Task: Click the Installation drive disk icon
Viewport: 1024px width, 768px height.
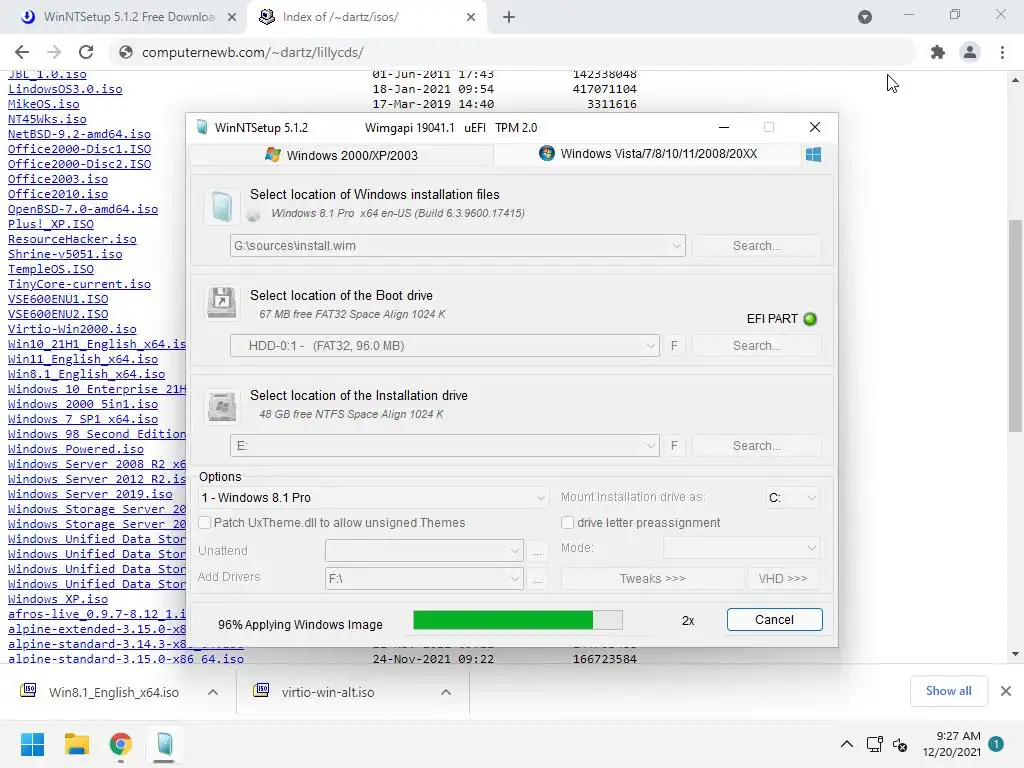Action: (x=221, y=406)
